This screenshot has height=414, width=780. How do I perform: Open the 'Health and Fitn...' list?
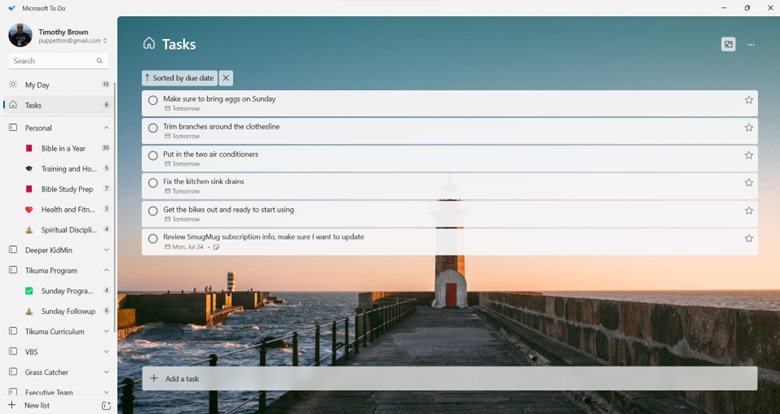click(67, 209)
